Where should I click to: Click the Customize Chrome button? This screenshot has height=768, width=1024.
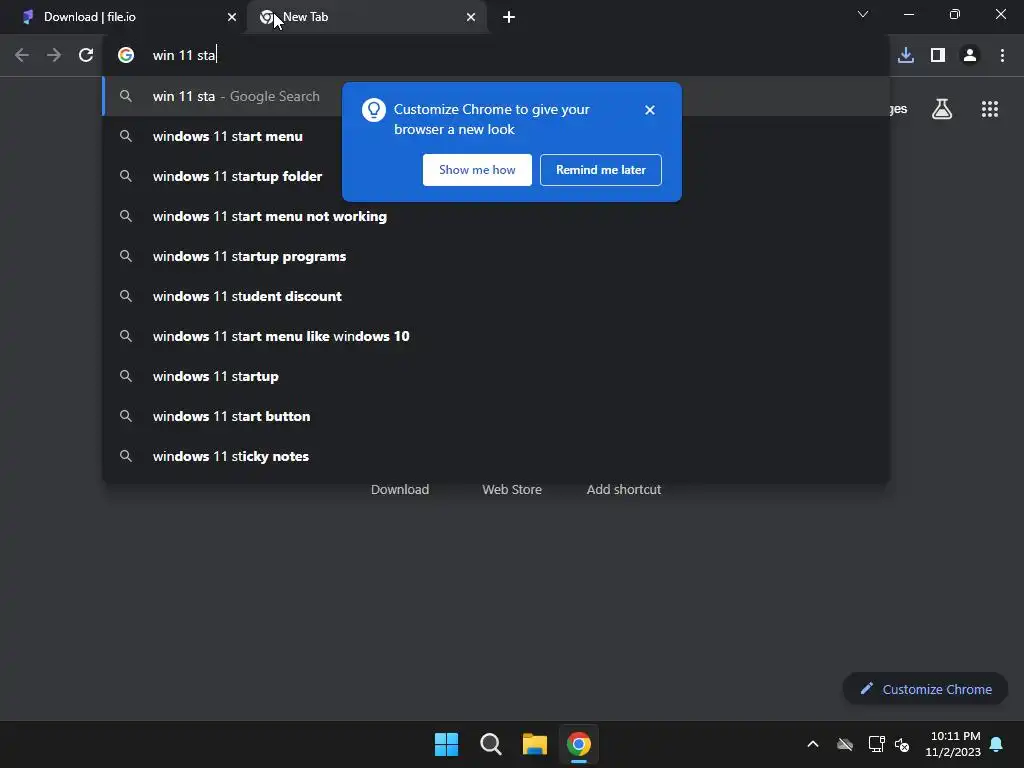(925, 689)
